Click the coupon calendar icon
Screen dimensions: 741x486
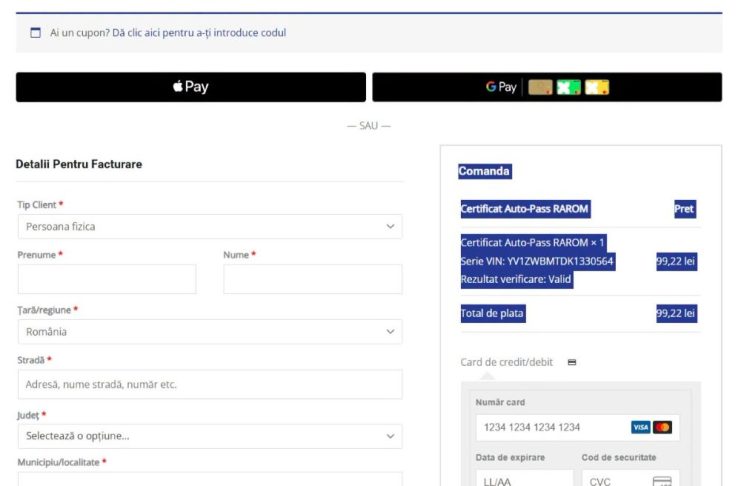tap(35, 33)
